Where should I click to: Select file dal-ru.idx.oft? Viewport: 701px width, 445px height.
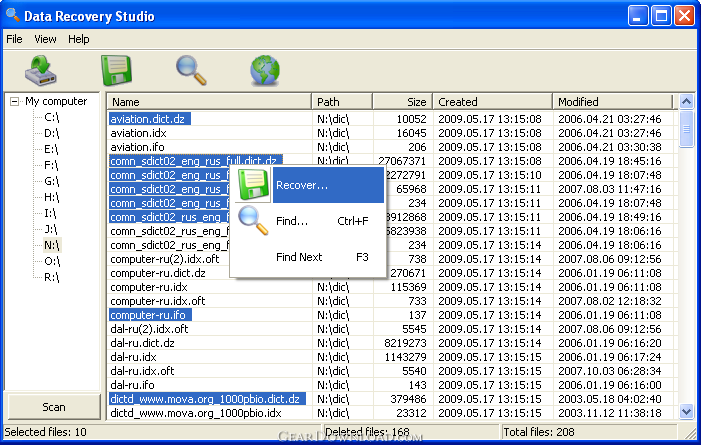[142, 371]
